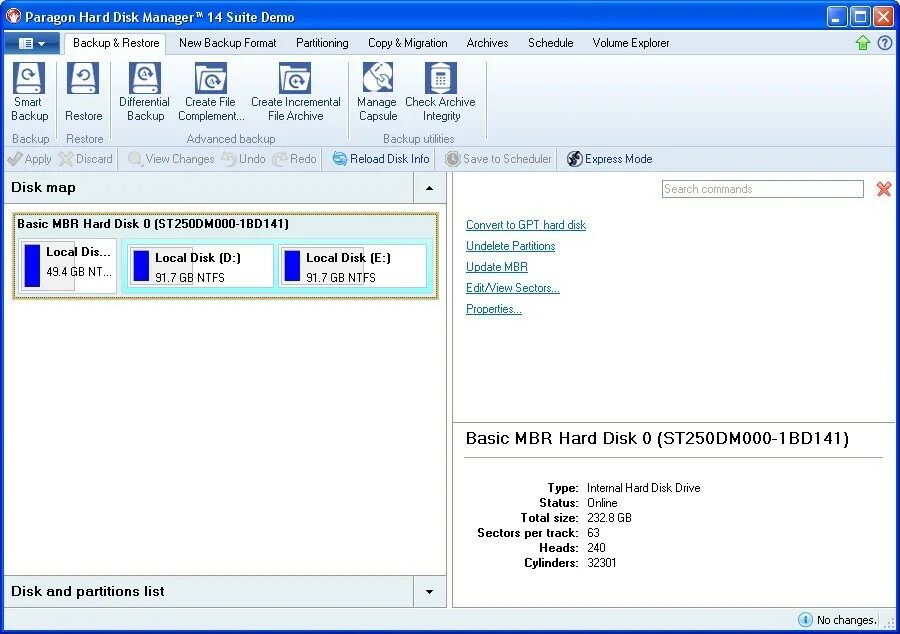Open disk Properties link

[494, 309]
